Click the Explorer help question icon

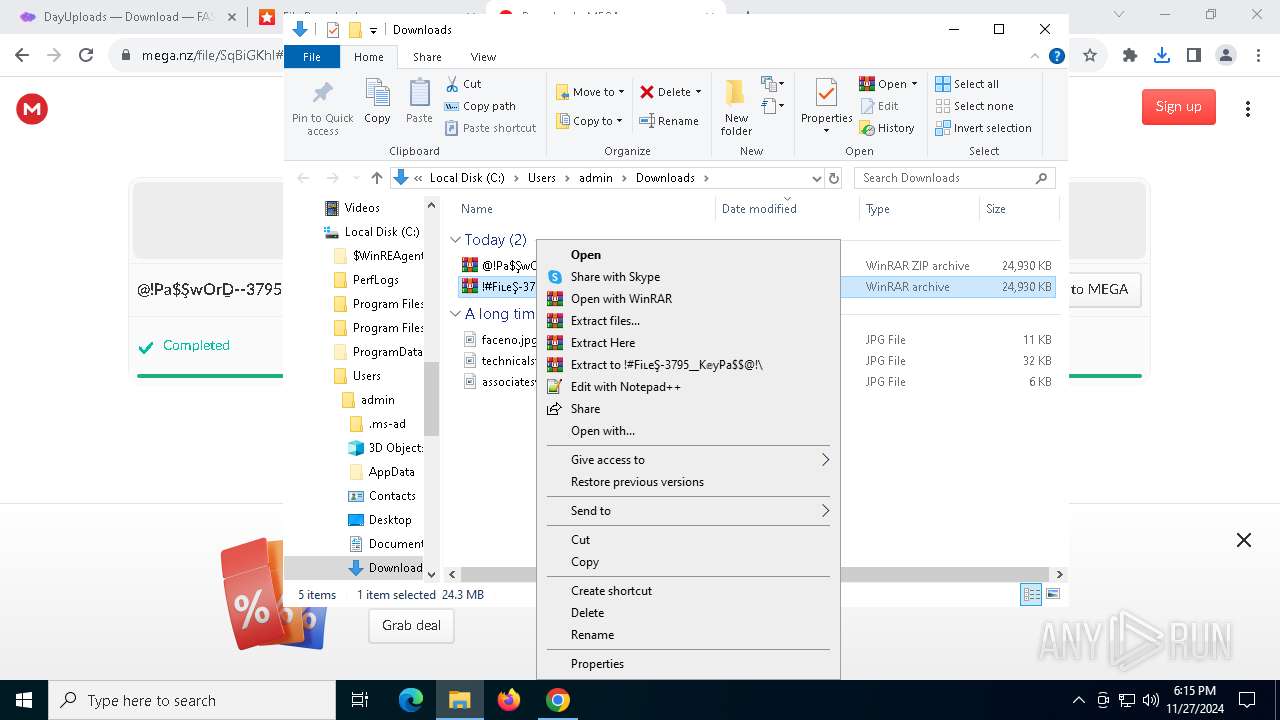click(1056, 57)
